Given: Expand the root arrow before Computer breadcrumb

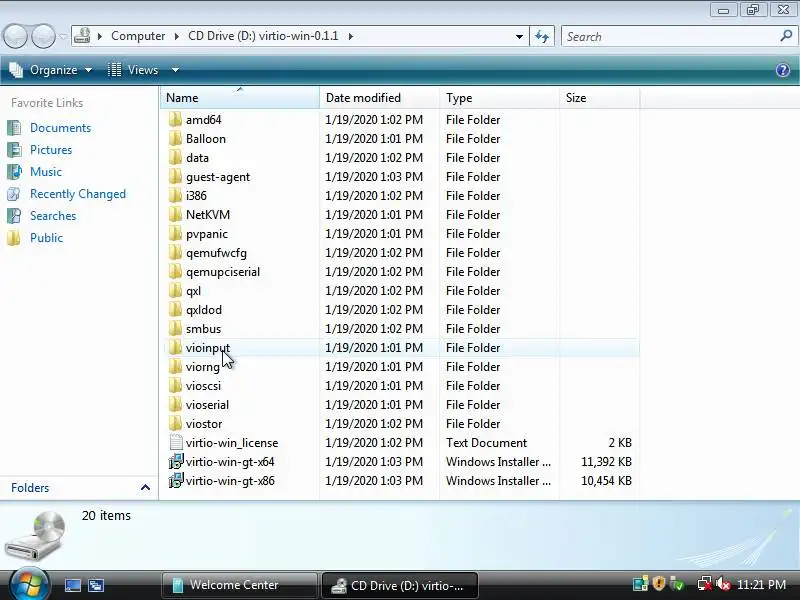Looking at the screenshot, I should tap(100, 36).
